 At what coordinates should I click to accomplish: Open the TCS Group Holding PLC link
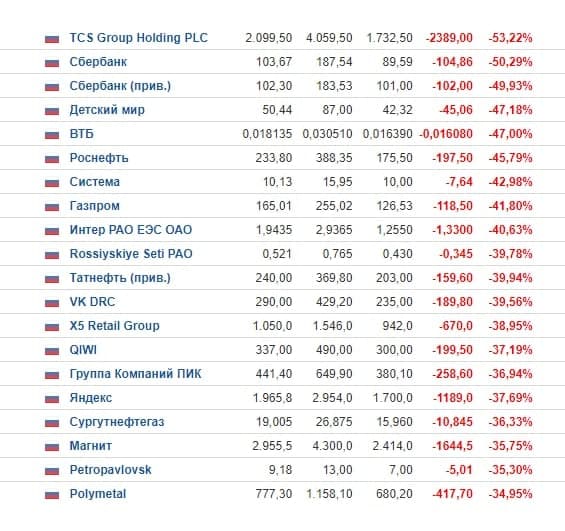point(139,38)
